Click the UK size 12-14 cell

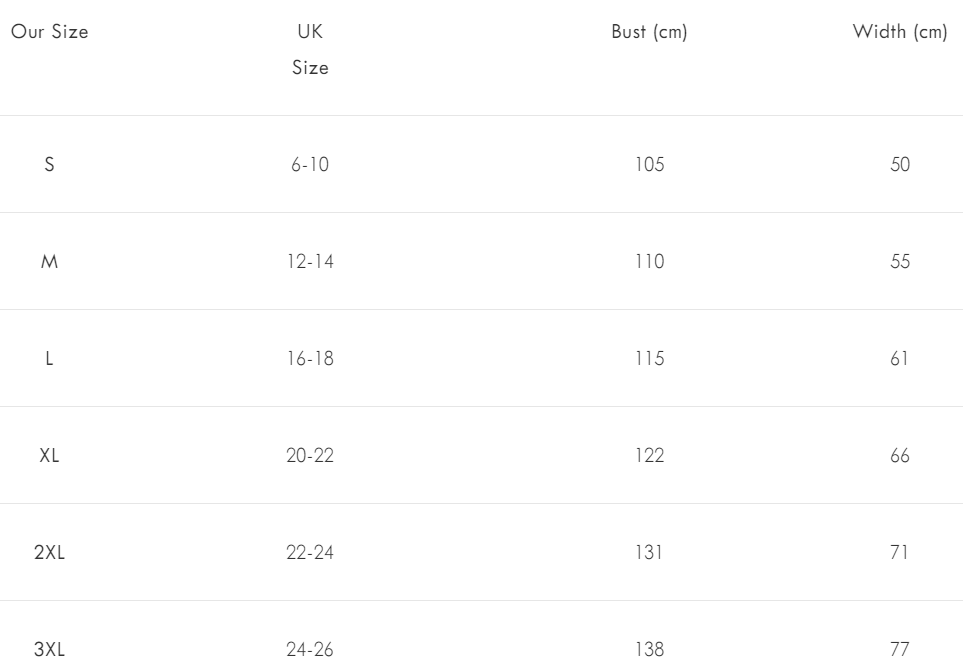point(310,262)
